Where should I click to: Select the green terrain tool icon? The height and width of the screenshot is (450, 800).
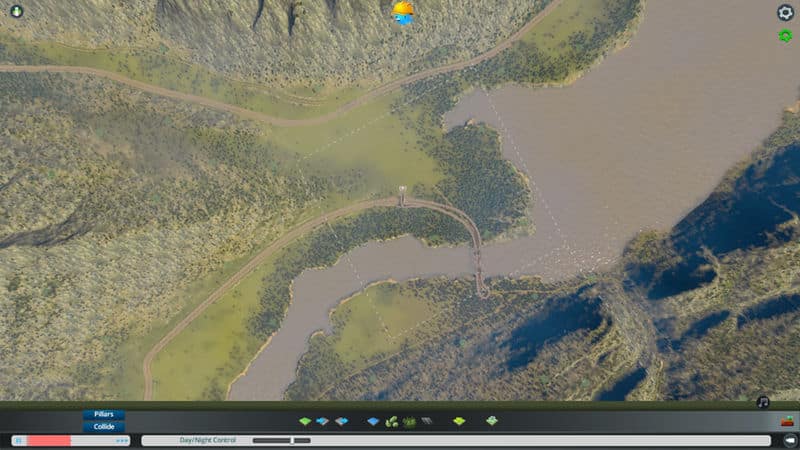pos(306,421)
